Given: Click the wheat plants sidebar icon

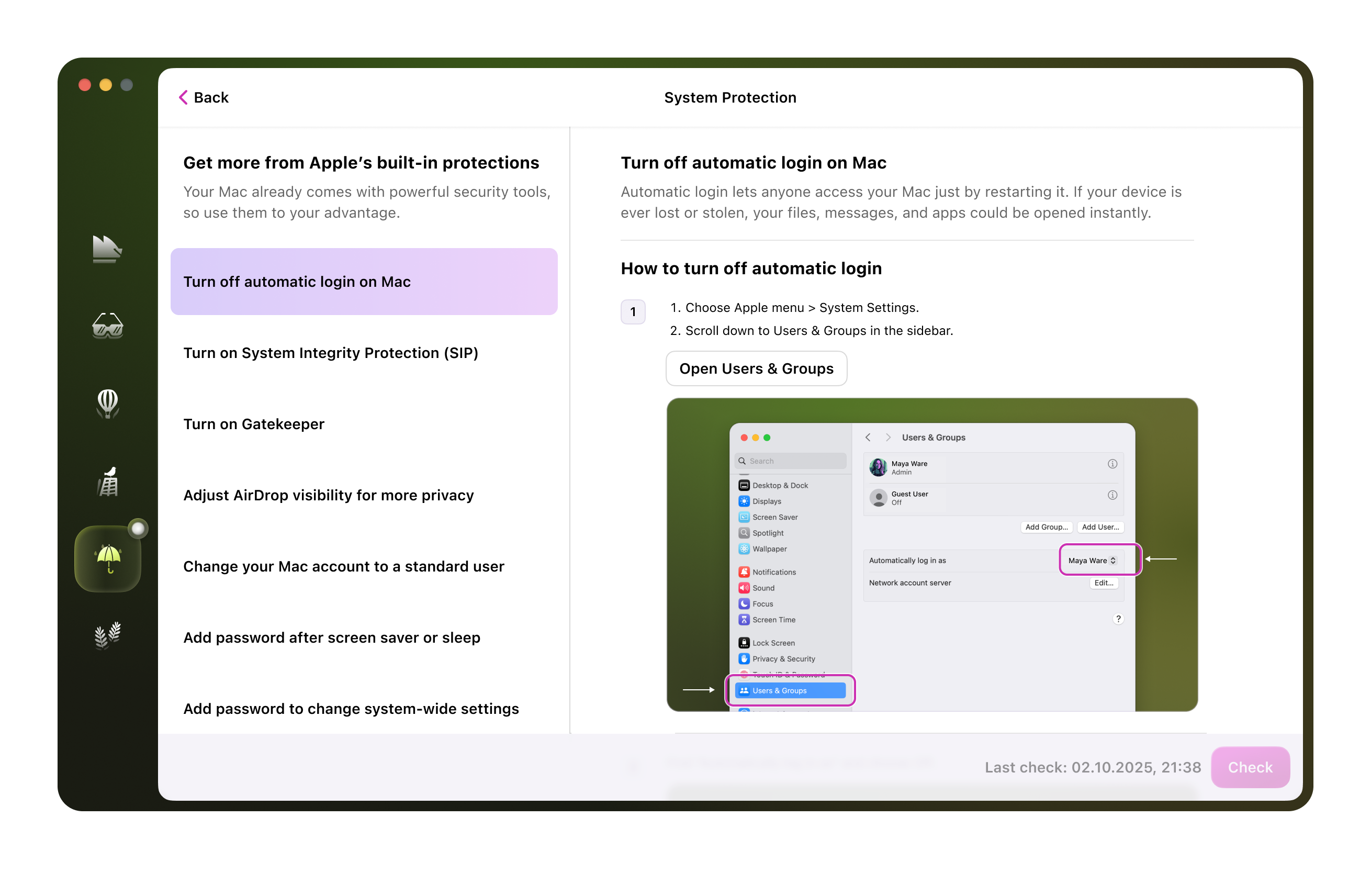Looking at the screenshot, I should tap(107, 634).
